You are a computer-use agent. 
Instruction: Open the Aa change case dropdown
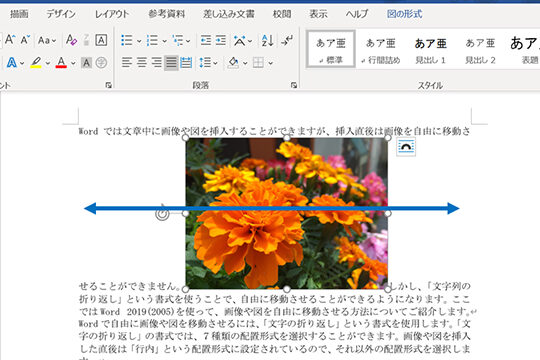[x=47, y=40]
